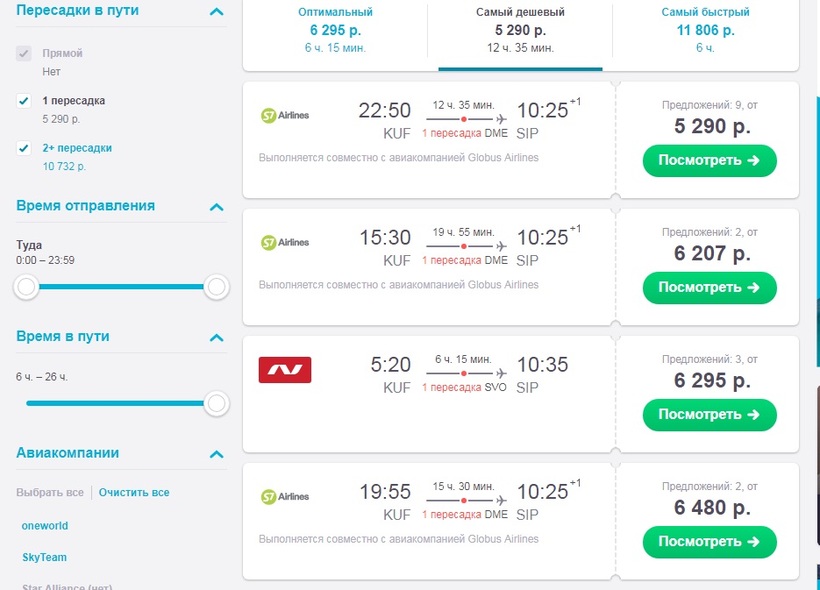Uncheck the '2+ пересадки' checkbox

click(x=24, y=148)
